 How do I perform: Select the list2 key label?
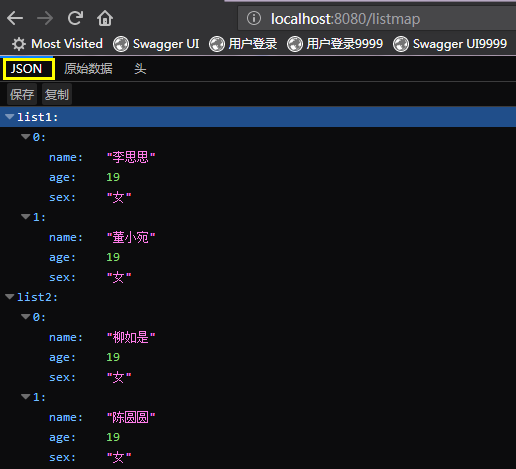pos(37,297)
